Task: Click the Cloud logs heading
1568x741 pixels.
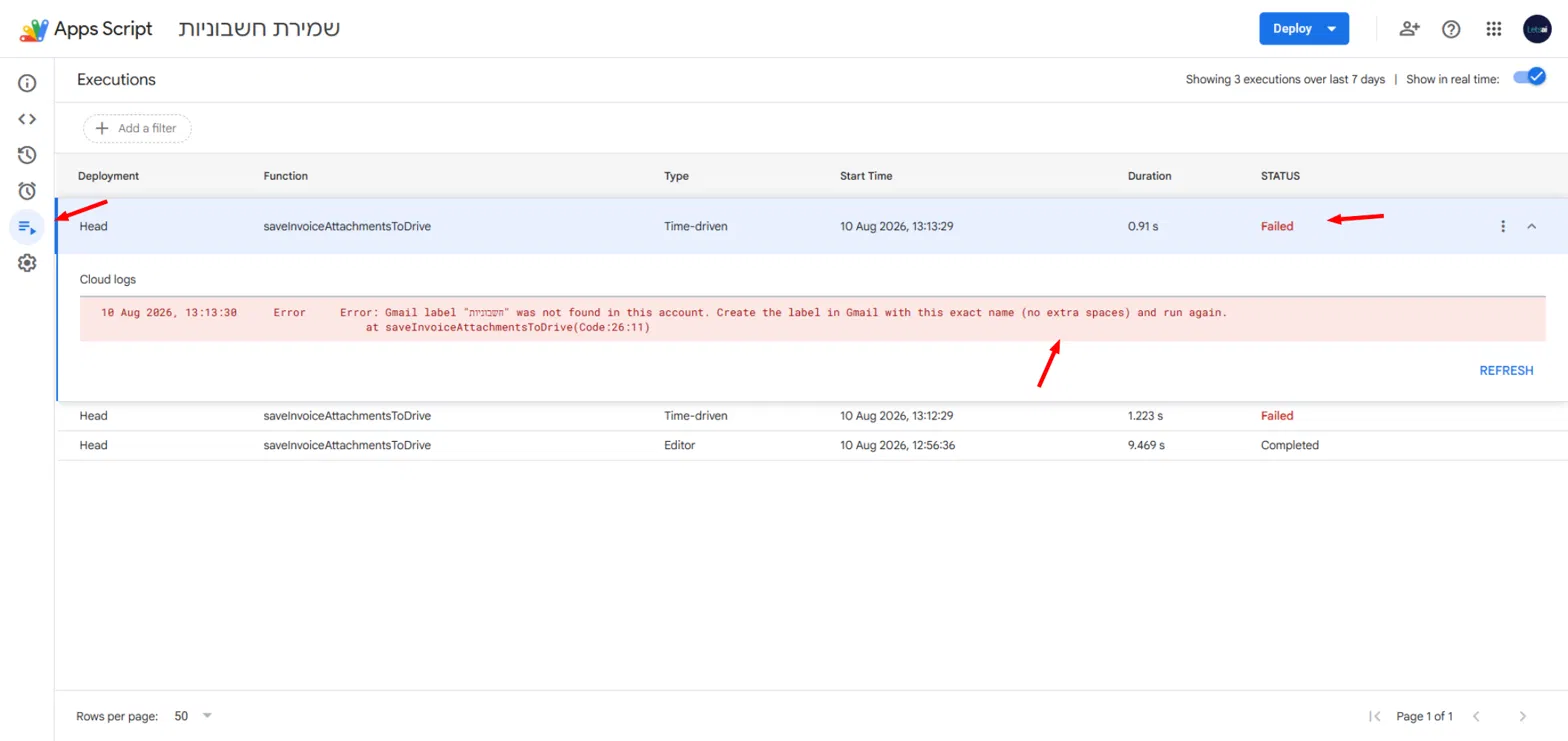Action: click(107, 280)
